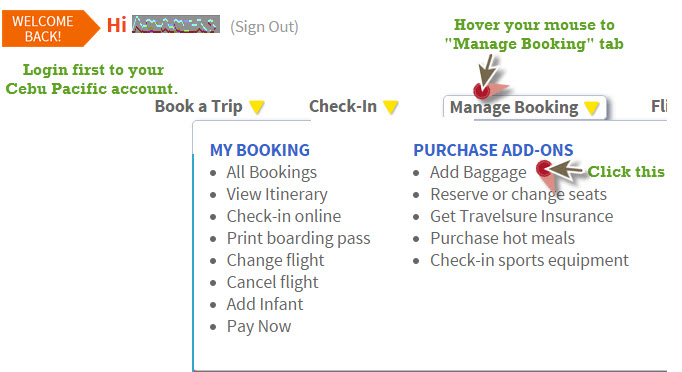Screen dimensions: 682x372
Task: Go to View Itinerary
Action: pos(277,194)
